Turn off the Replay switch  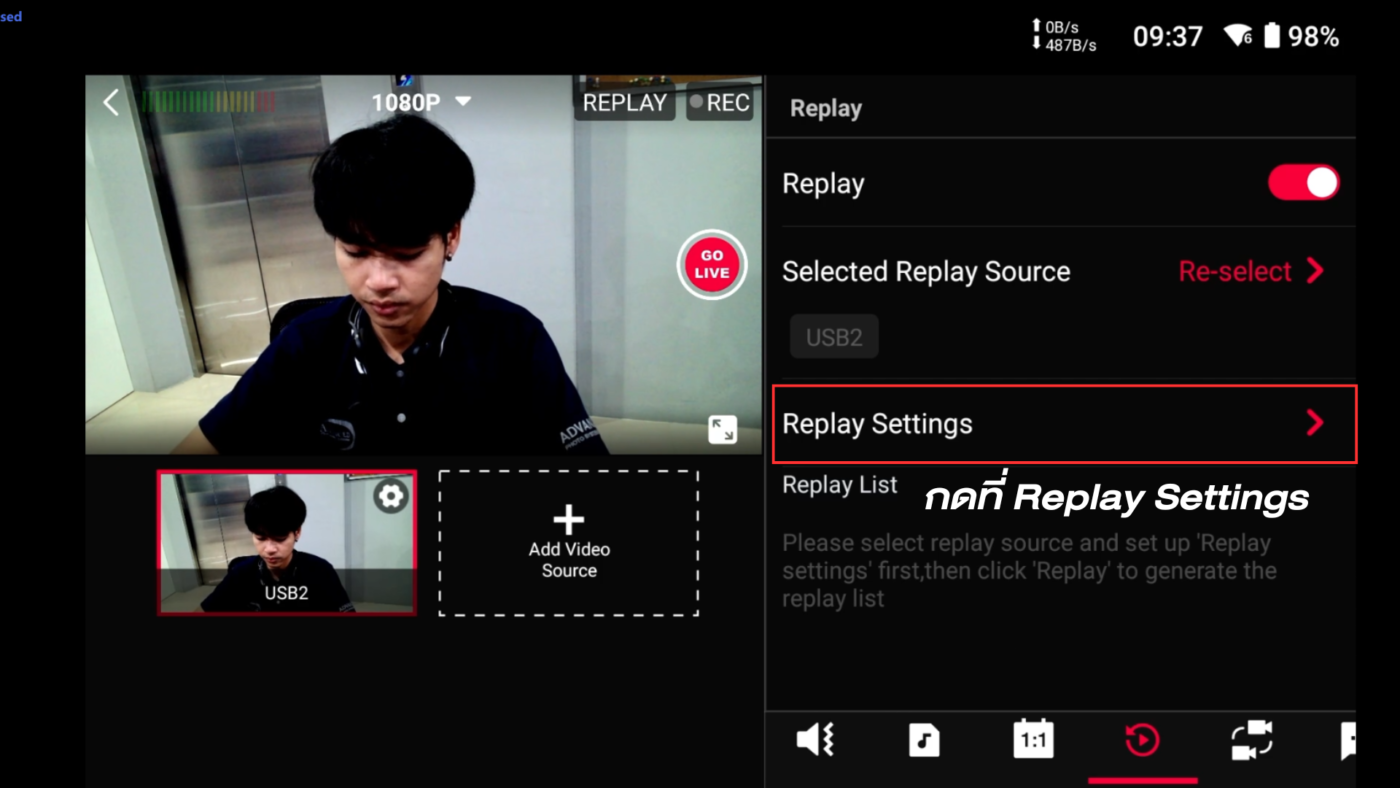coord(1303,183)
